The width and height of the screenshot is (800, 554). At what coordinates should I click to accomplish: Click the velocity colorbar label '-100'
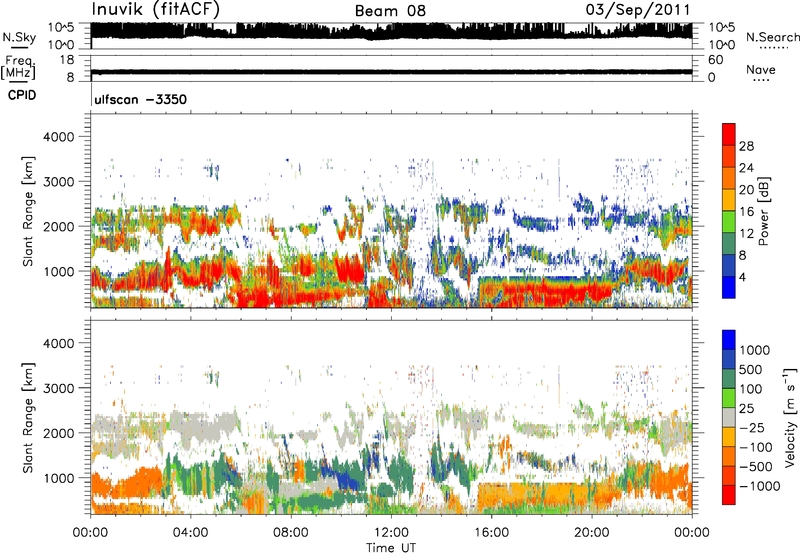756,447
